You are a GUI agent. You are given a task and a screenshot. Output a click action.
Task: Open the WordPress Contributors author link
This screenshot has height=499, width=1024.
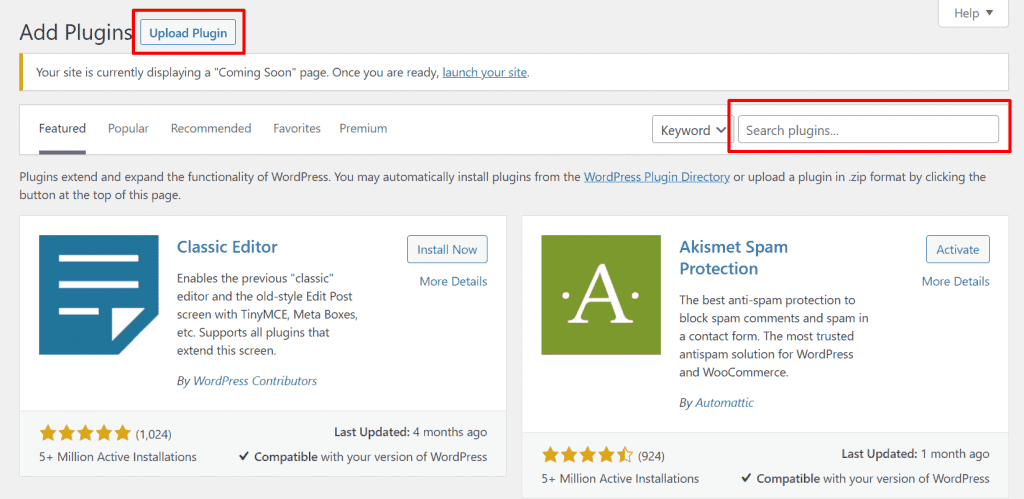(x=255, y=381)
